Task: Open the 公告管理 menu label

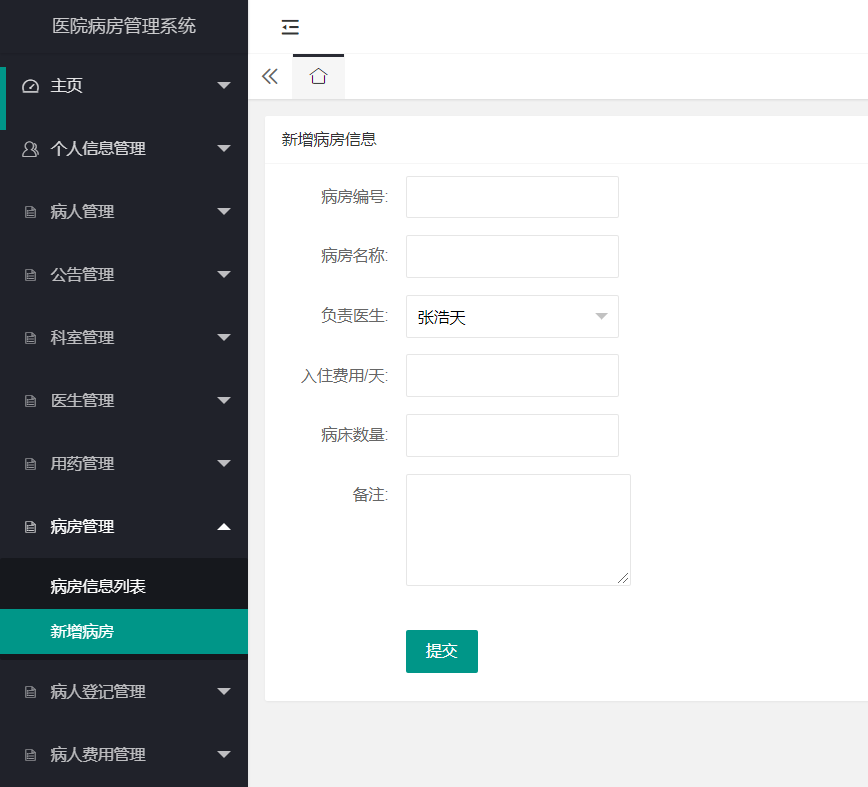Action: pos(82,275)
